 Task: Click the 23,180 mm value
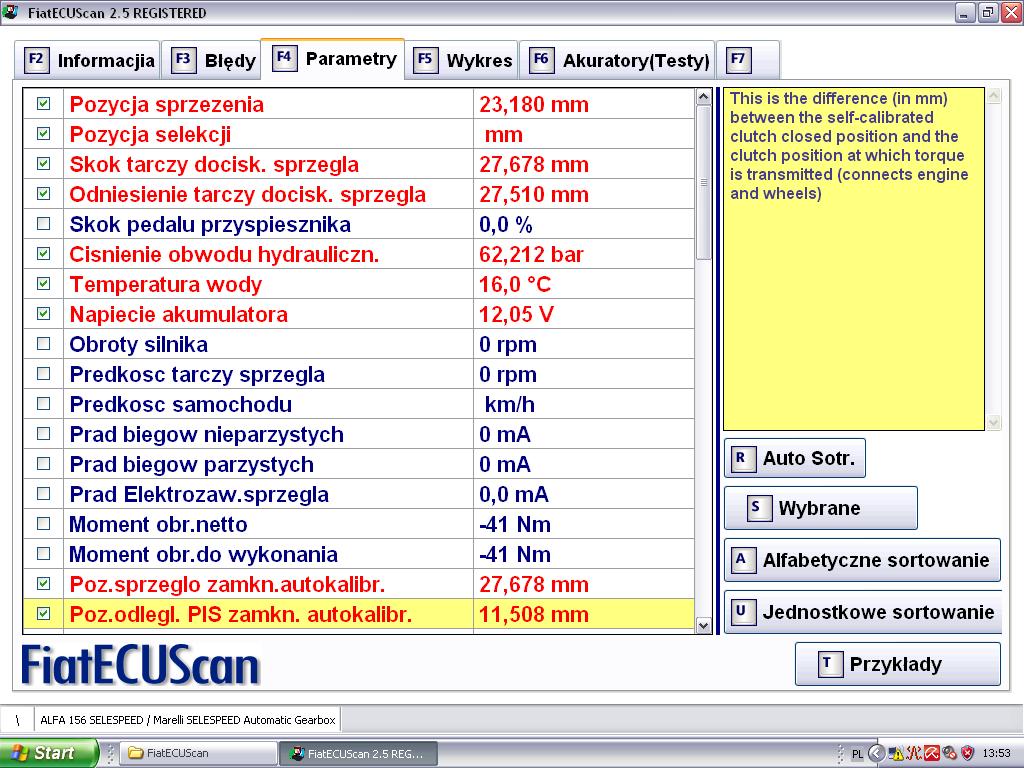534,104
